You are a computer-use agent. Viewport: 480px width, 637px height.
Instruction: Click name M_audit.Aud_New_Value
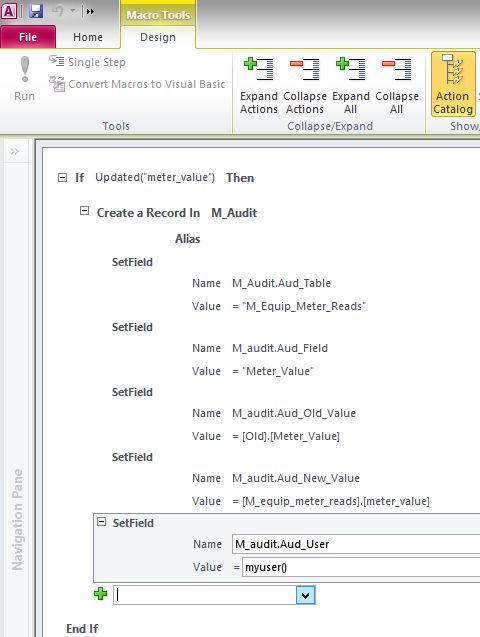[296, 478]
